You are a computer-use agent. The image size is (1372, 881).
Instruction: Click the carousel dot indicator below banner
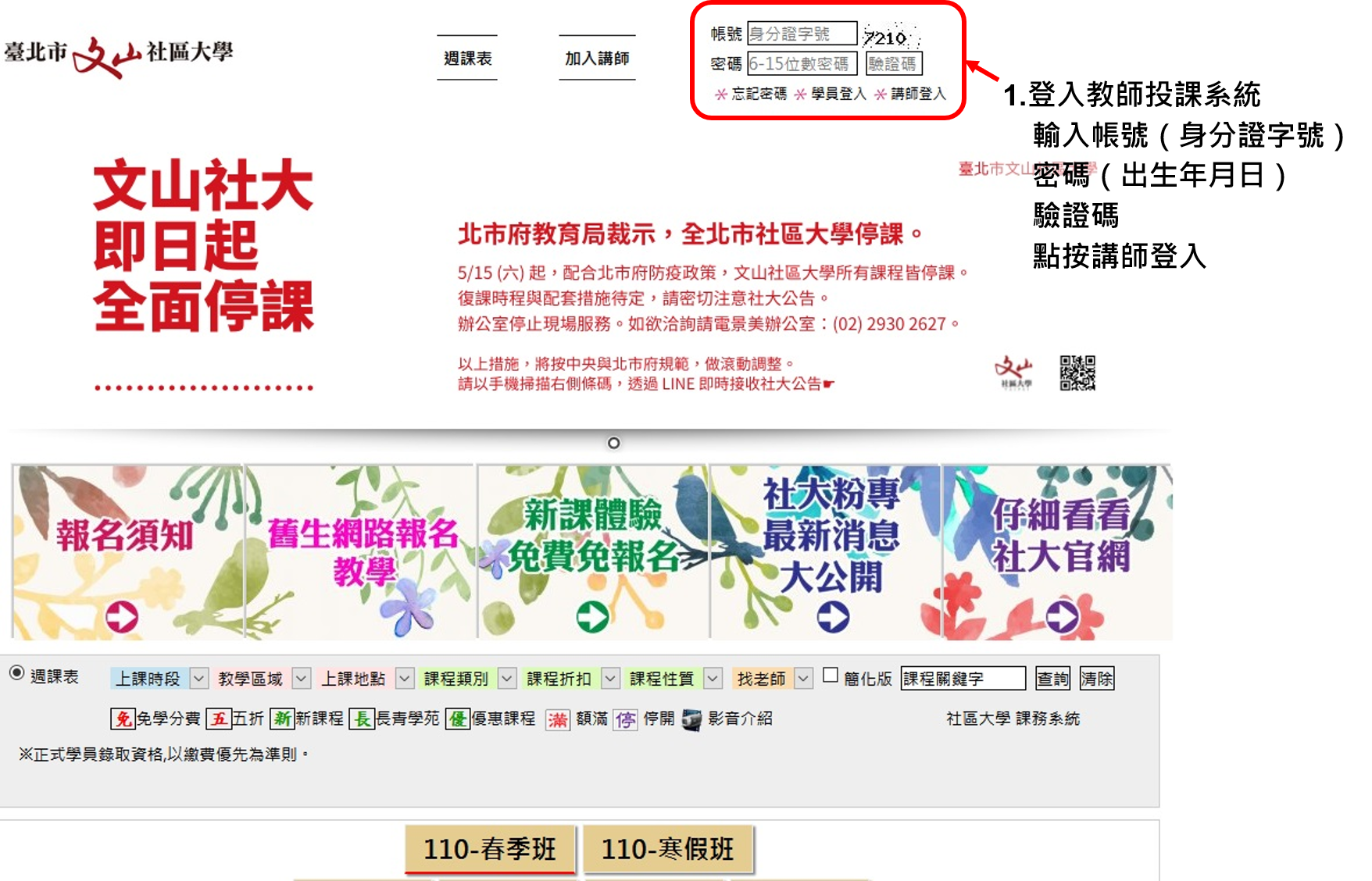(614, 443)
